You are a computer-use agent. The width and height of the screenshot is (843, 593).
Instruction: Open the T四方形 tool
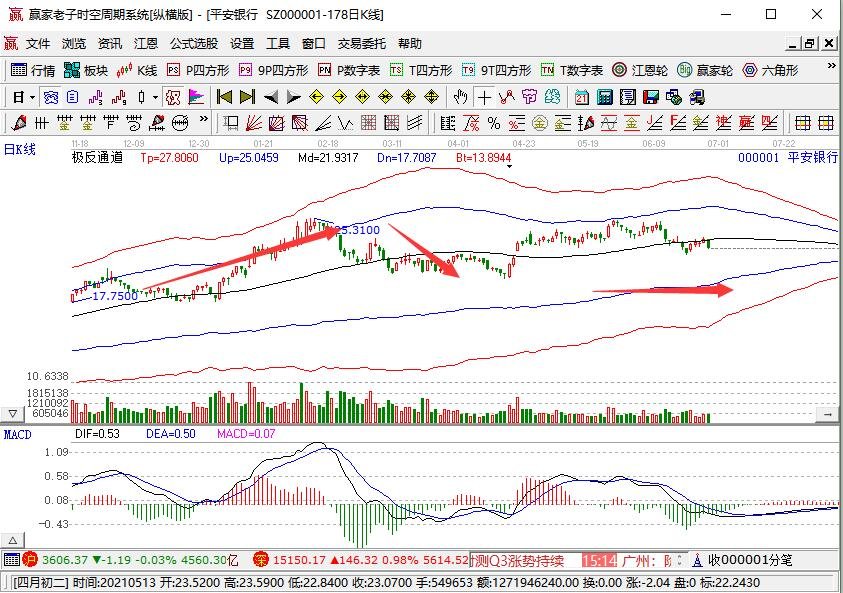420,70
